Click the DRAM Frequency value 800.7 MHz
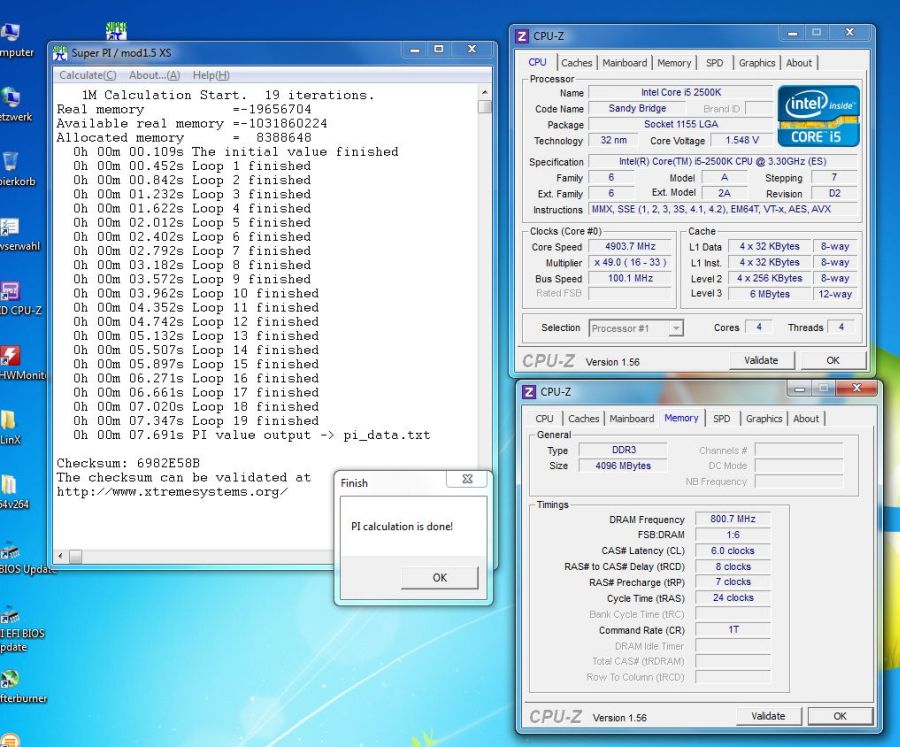This screenshot has width=900, height=747. coord(732,519)
